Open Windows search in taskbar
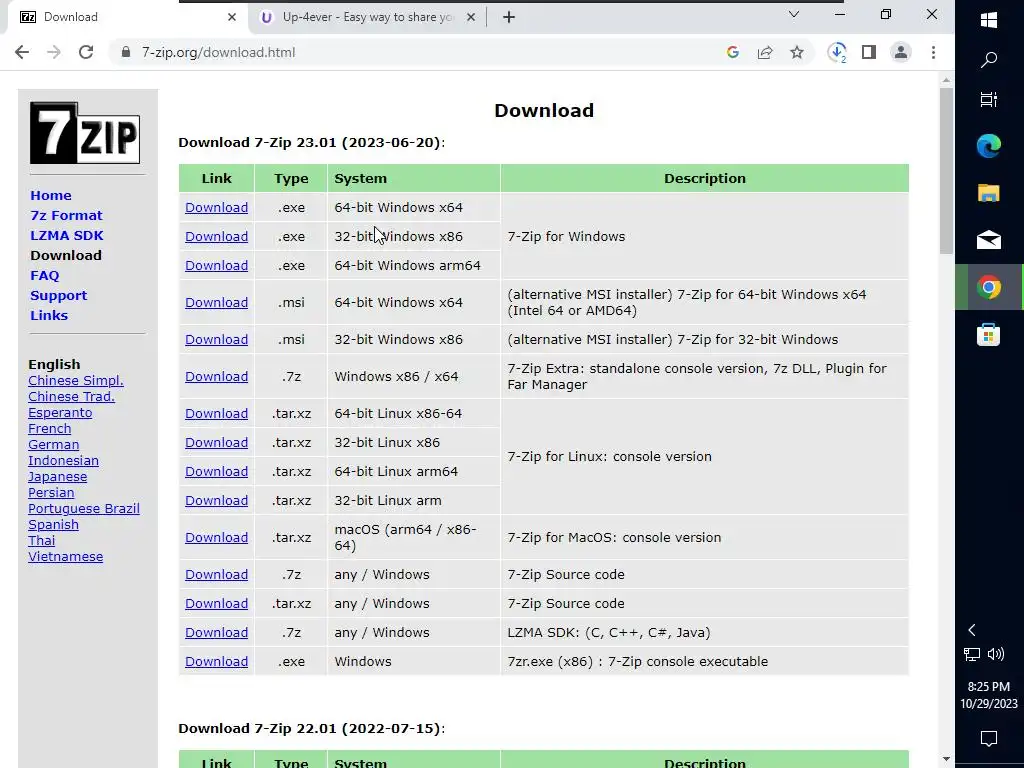Screen dimensions: 1024x768 click(x=989, y=59)
